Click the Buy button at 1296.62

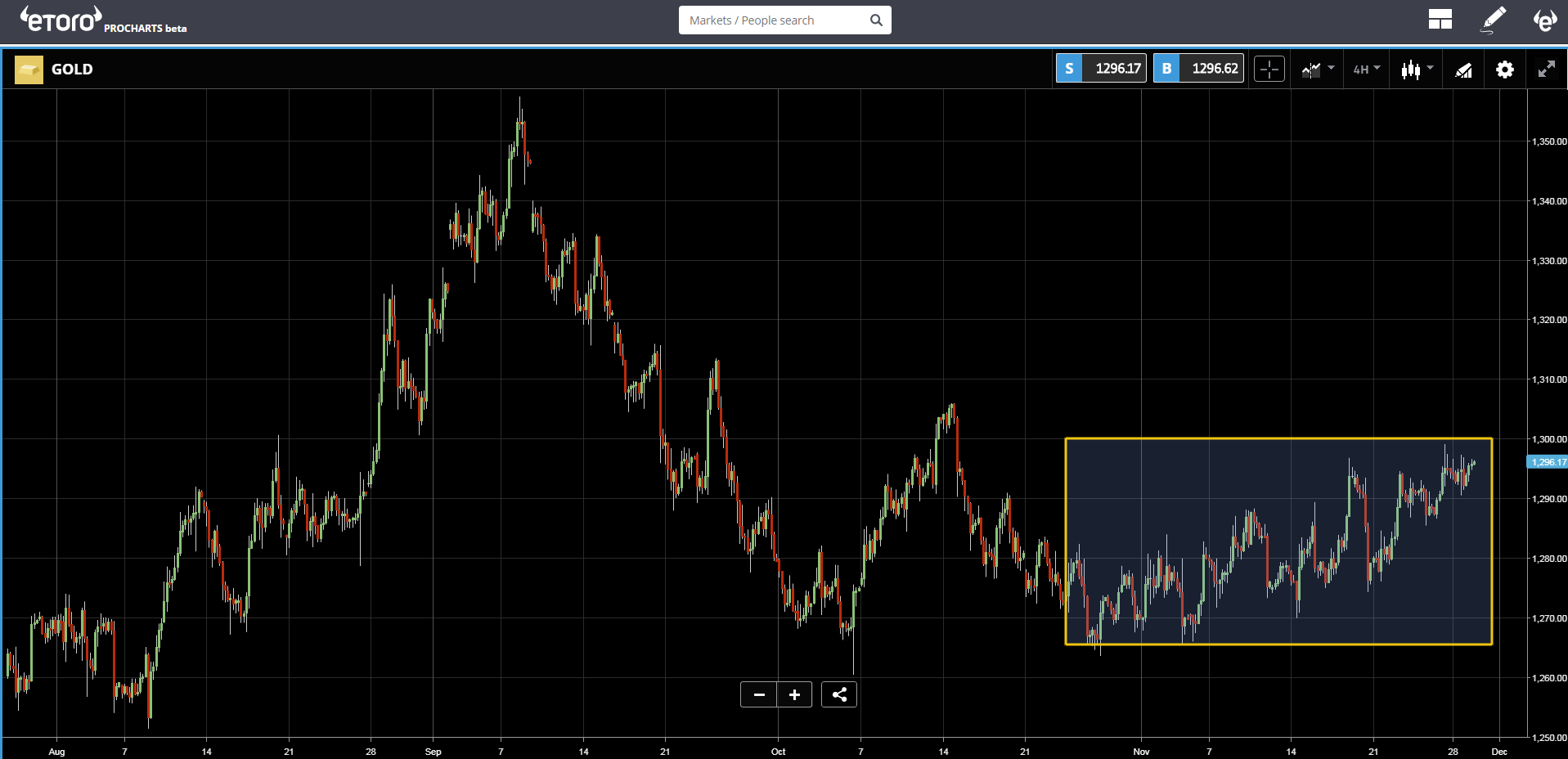coord(1198,69)
